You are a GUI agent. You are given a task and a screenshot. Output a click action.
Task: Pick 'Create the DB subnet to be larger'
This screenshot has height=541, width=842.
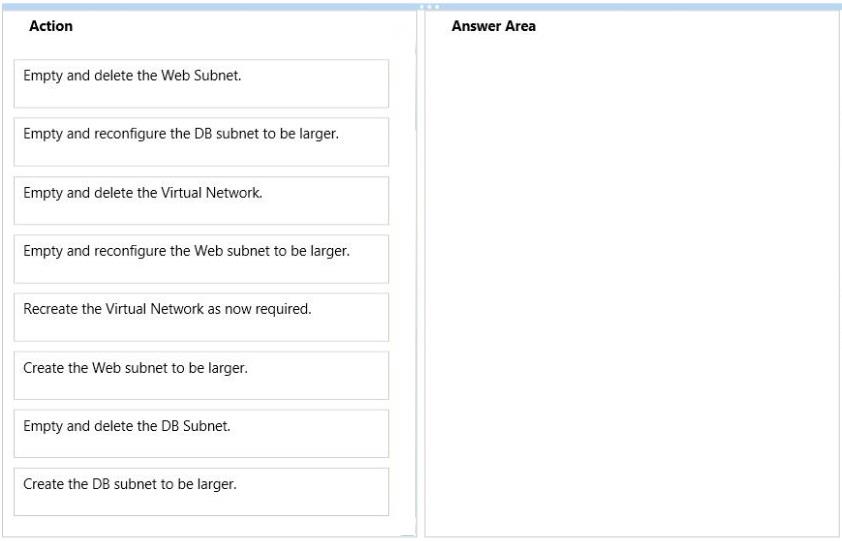(201, 491)
